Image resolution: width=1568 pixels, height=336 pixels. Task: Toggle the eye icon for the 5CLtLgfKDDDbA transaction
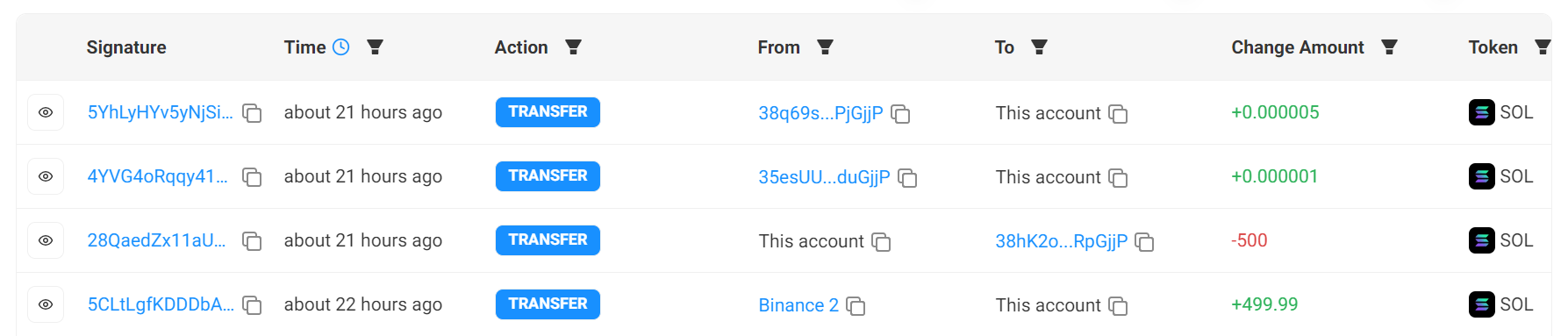(46, 304)
